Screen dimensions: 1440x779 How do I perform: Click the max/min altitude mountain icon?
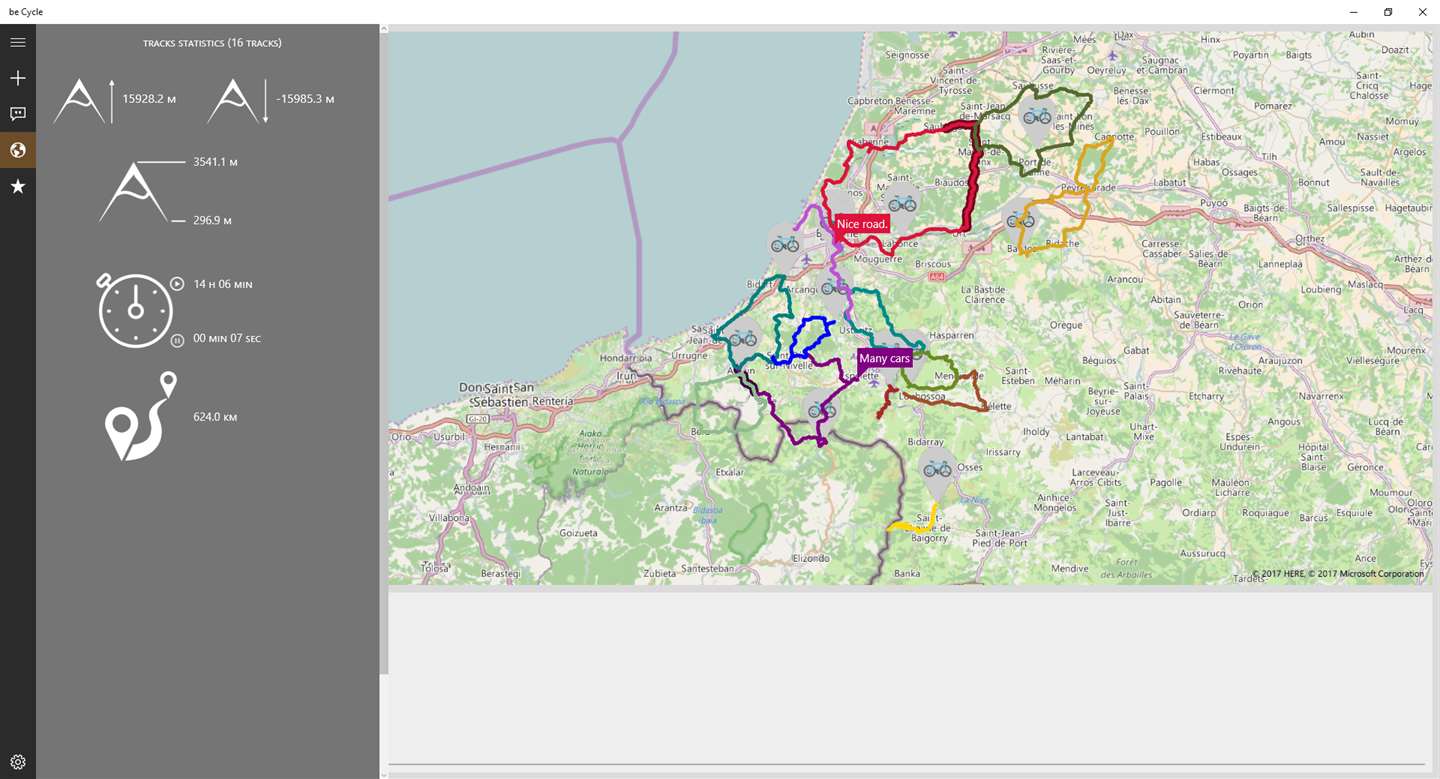pyautogui.click(x=142, y=191)
